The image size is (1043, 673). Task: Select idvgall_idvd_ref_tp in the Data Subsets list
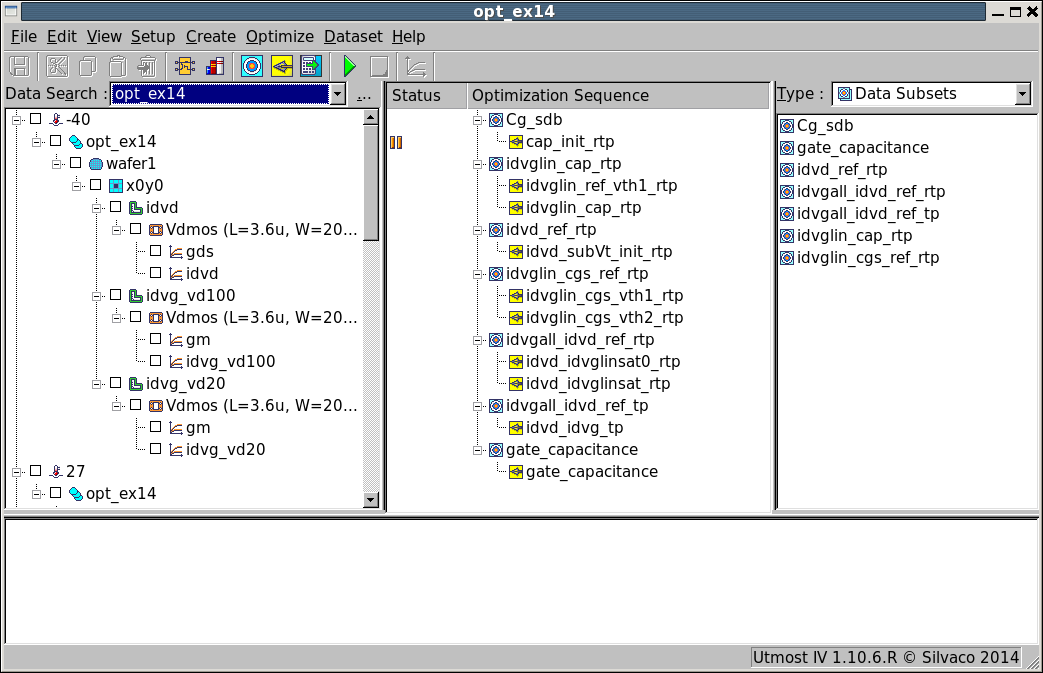tap(867, 213)
